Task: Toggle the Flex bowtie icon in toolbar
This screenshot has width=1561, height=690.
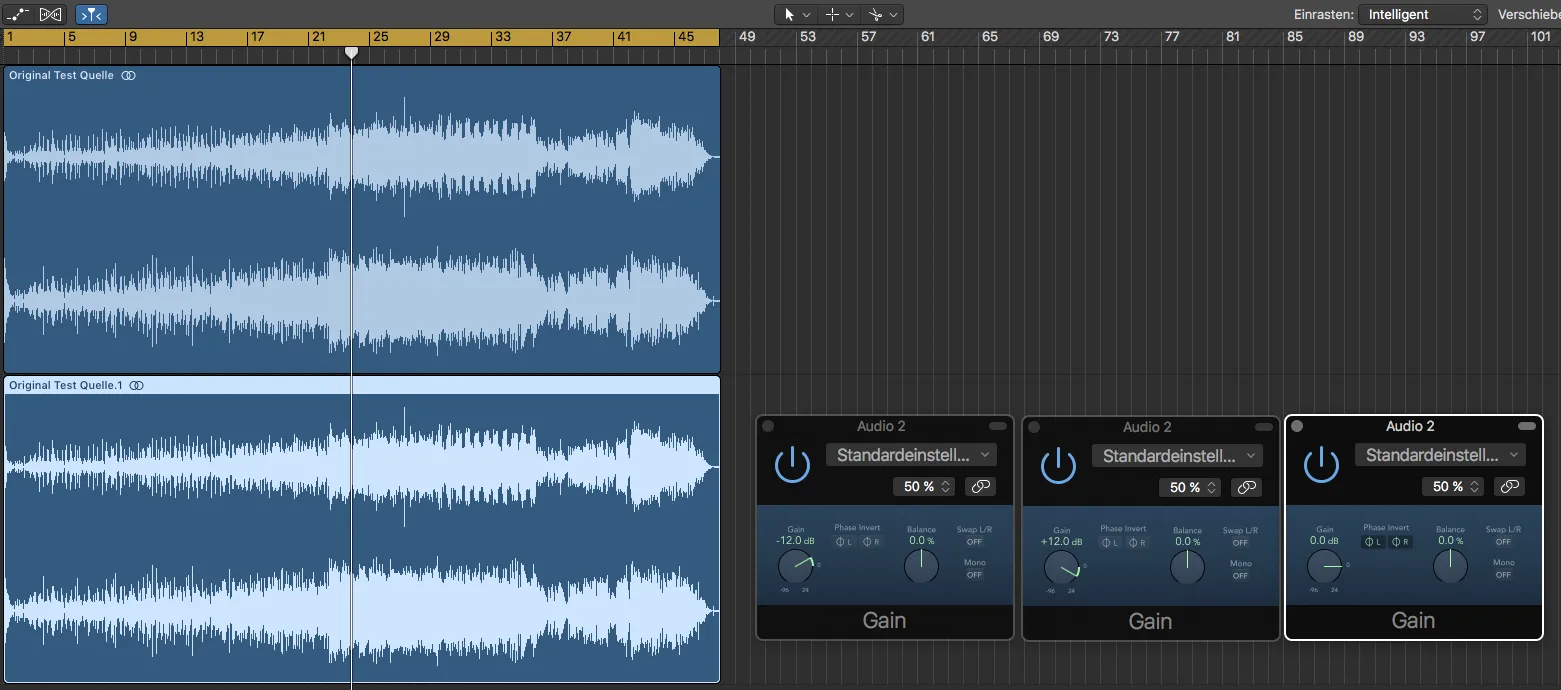Action: click(x=52, y=14)
